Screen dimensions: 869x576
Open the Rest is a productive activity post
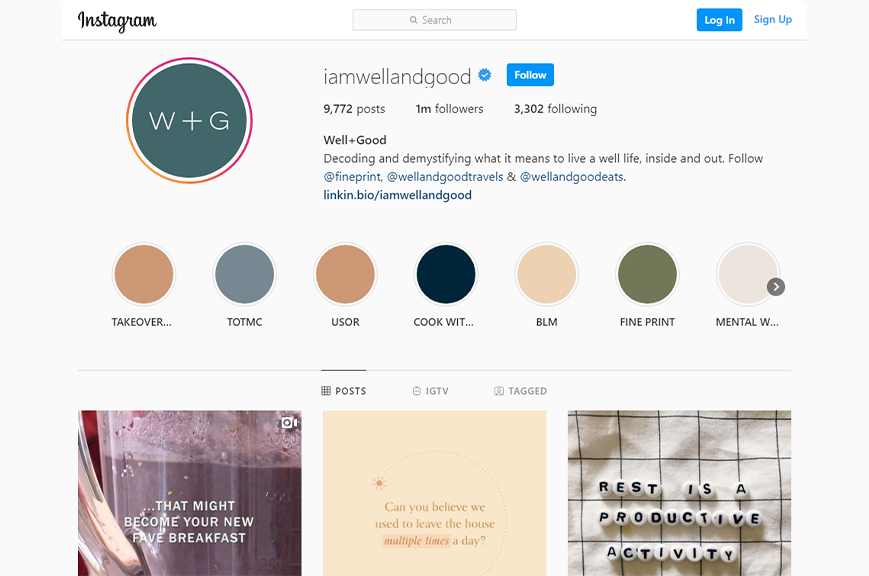(679, 493)
